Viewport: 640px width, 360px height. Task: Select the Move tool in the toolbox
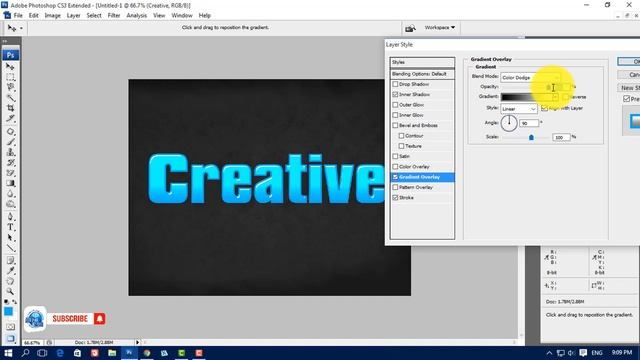click(x=11, y=67)
